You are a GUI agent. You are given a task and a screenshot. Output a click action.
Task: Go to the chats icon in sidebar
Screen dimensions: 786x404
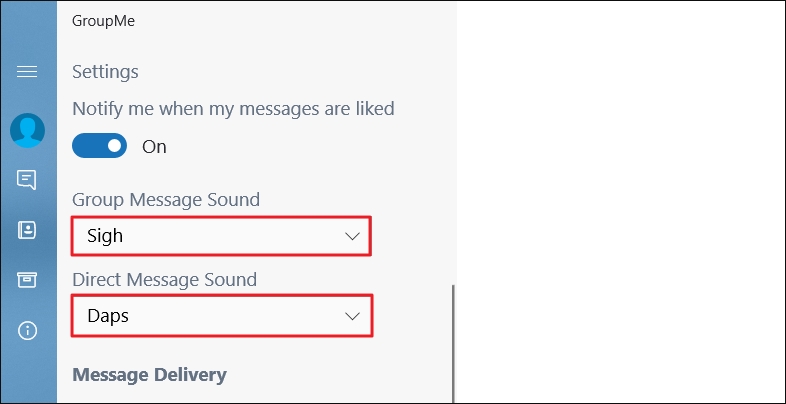27,180
